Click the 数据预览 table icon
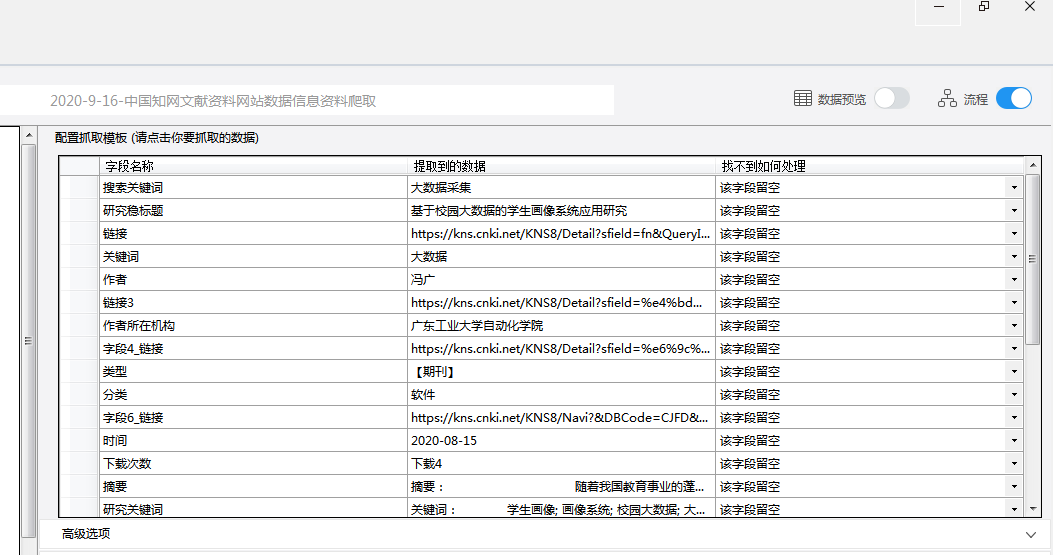This screenshot has width=1053, height=555. click(803, 98)
